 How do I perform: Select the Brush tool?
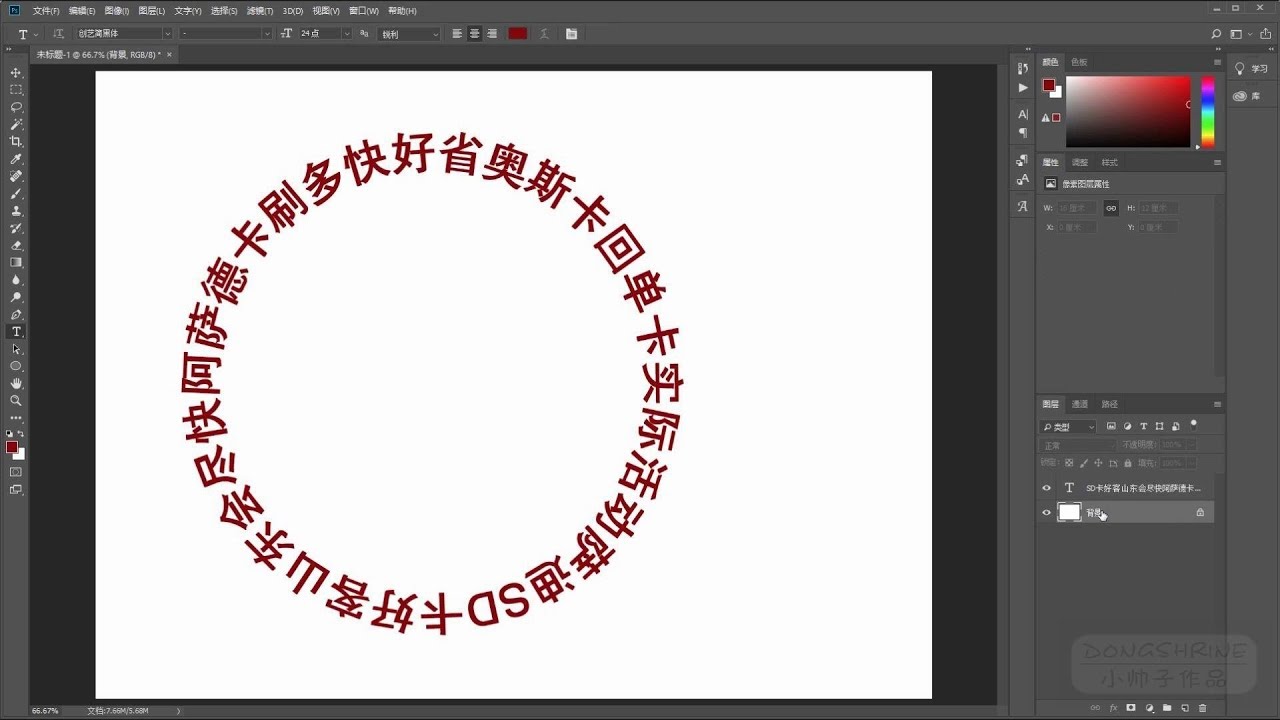(x=16, y=193)
